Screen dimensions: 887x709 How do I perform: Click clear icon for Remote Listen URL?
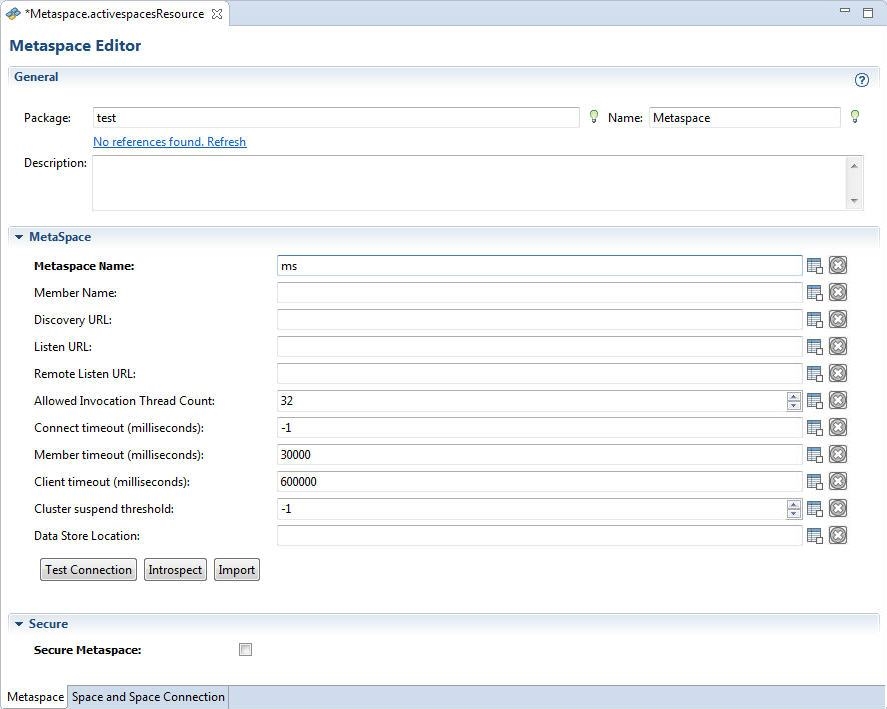pyautogui.click(x=838, y=373)
